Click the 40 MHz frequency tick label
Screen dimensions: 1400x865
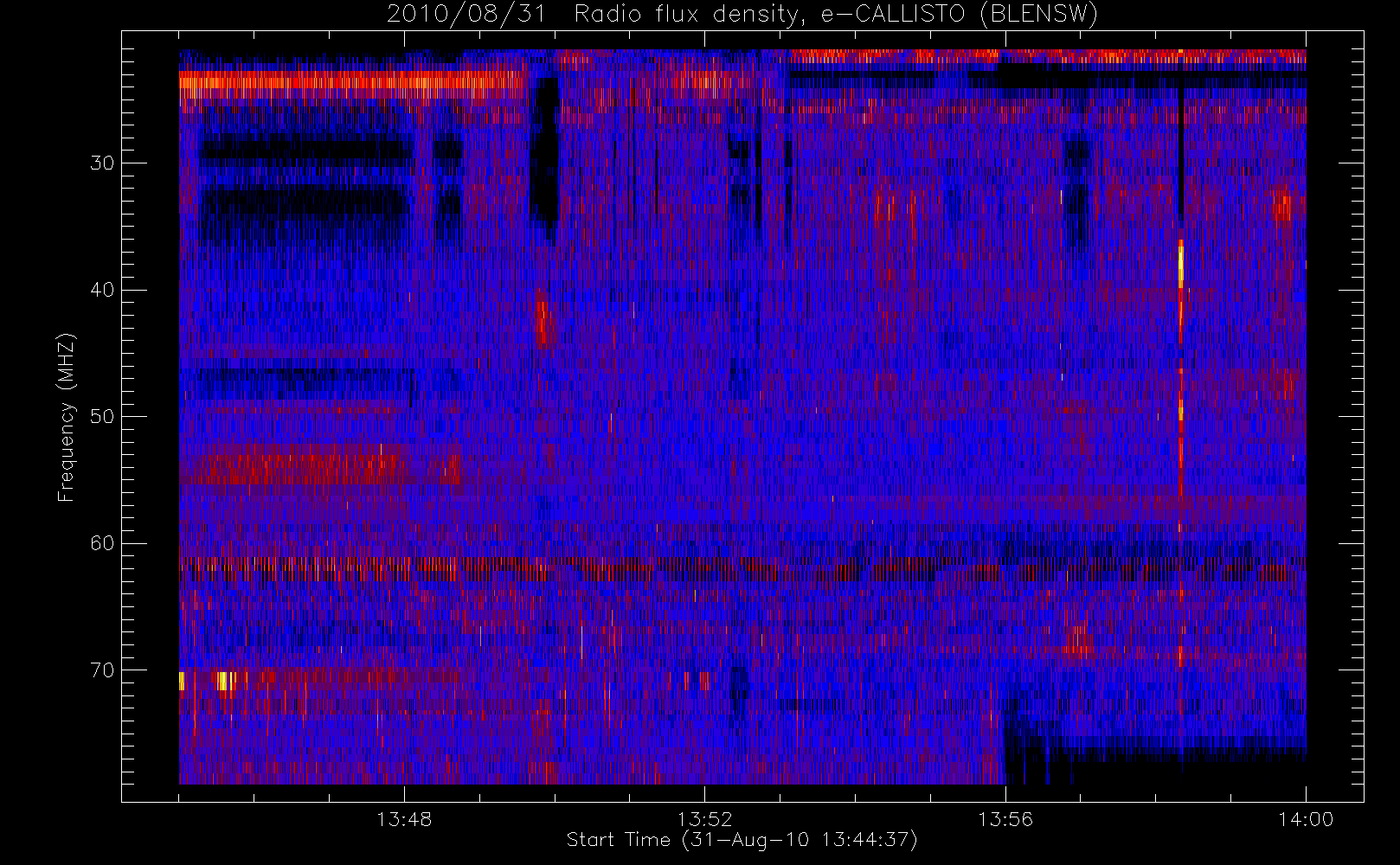click(102, 290)
